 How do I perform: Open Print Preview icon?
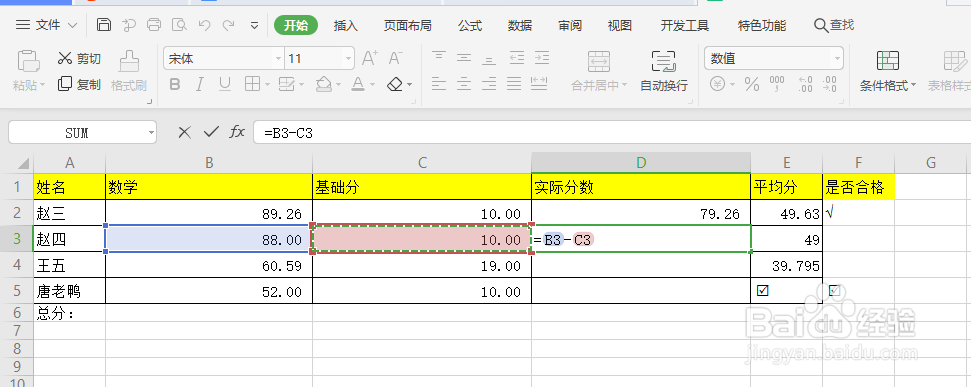179,25
